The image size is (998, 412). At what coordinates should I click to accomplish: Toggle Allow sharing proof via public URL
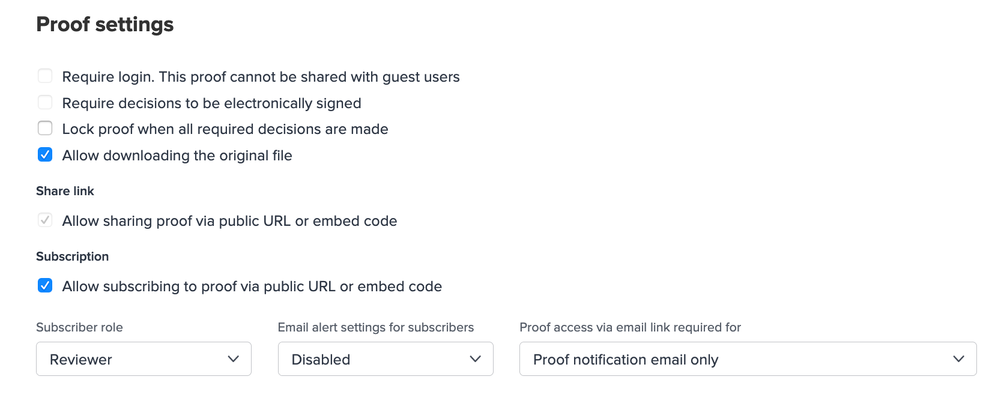point(45,220)
